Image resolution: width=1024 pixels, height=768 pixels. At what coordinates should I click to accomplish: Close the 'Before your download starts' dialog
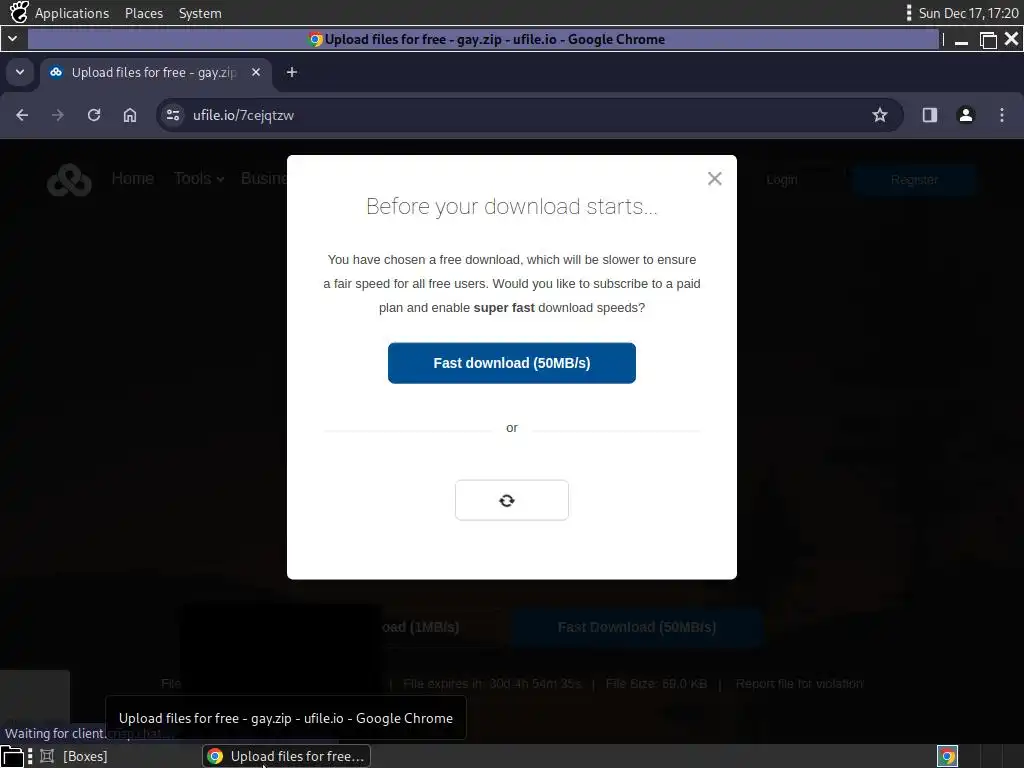tap(714, 178)
